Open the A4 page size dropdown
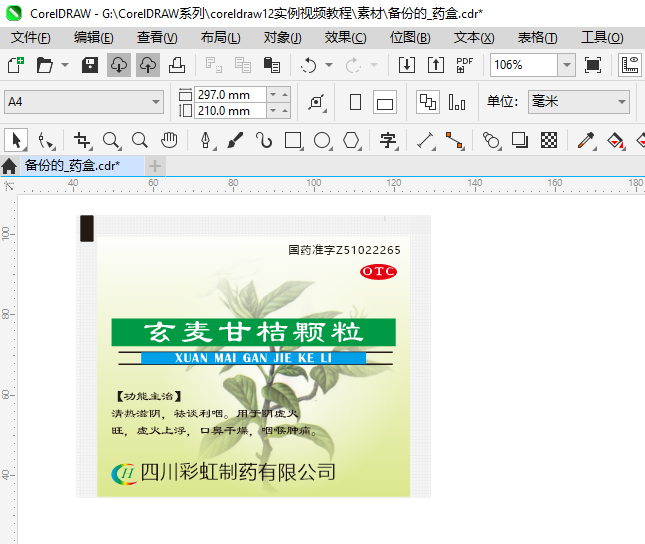This screenshot has width=645, height=544. (84, 102)
